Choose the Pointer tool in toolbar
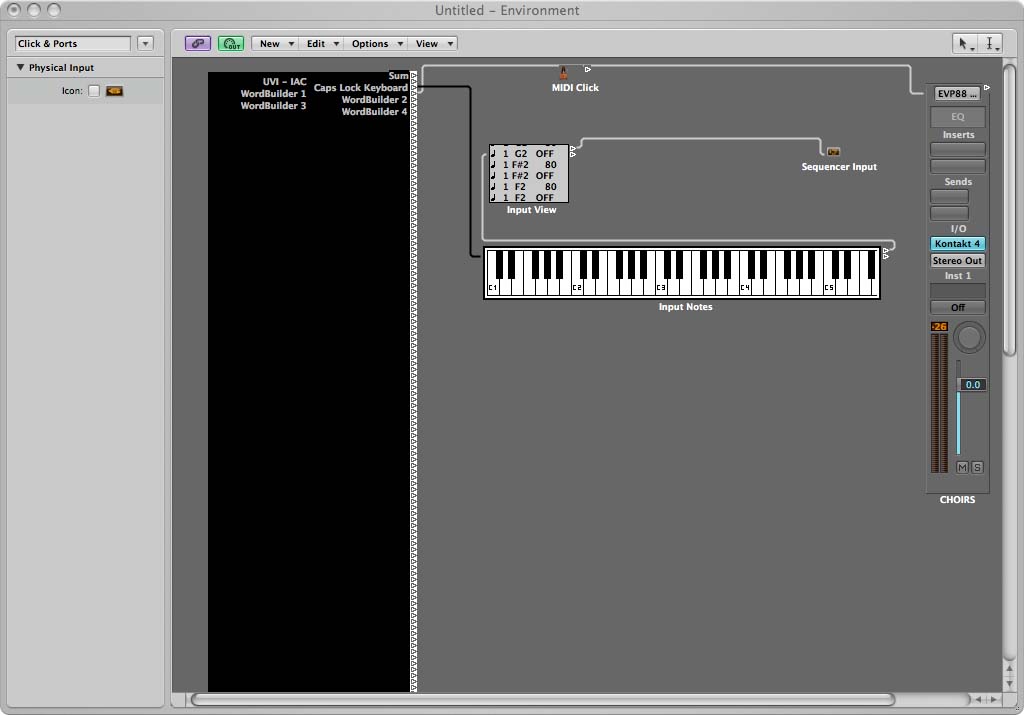The image size is (1024, 715). point(964,44)
